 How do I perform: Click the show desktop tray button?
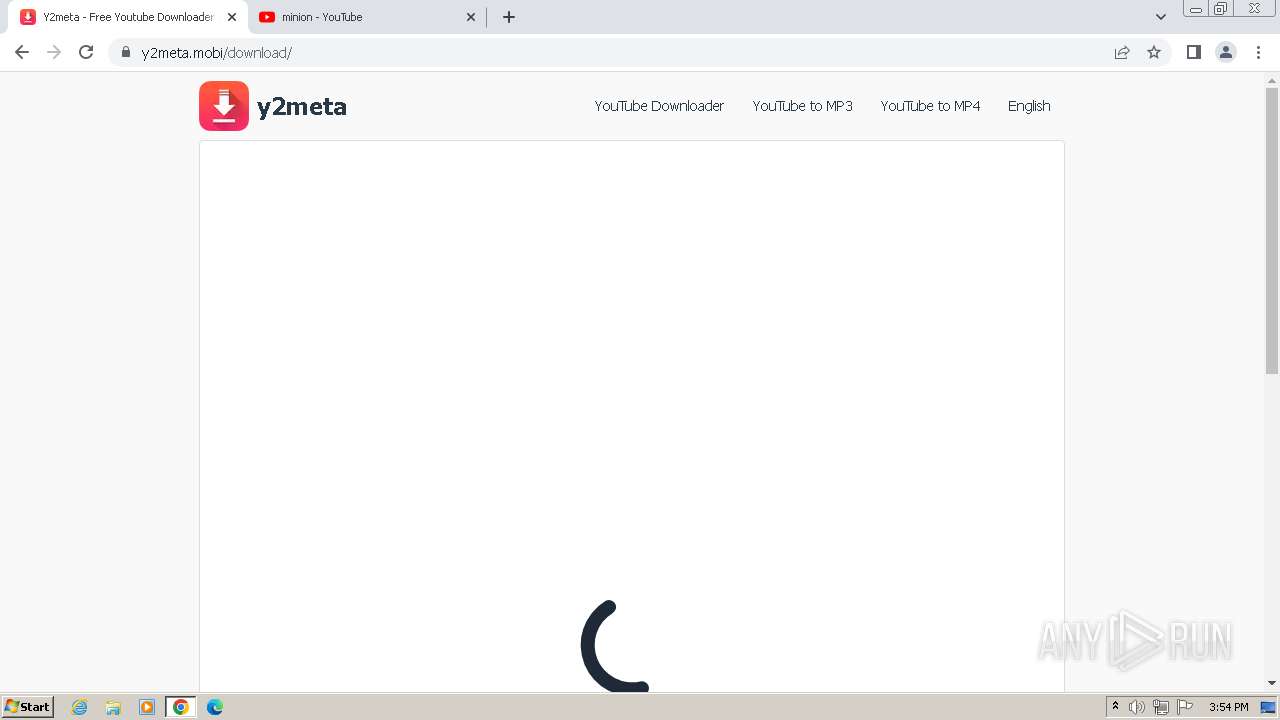click(1268, 707)
